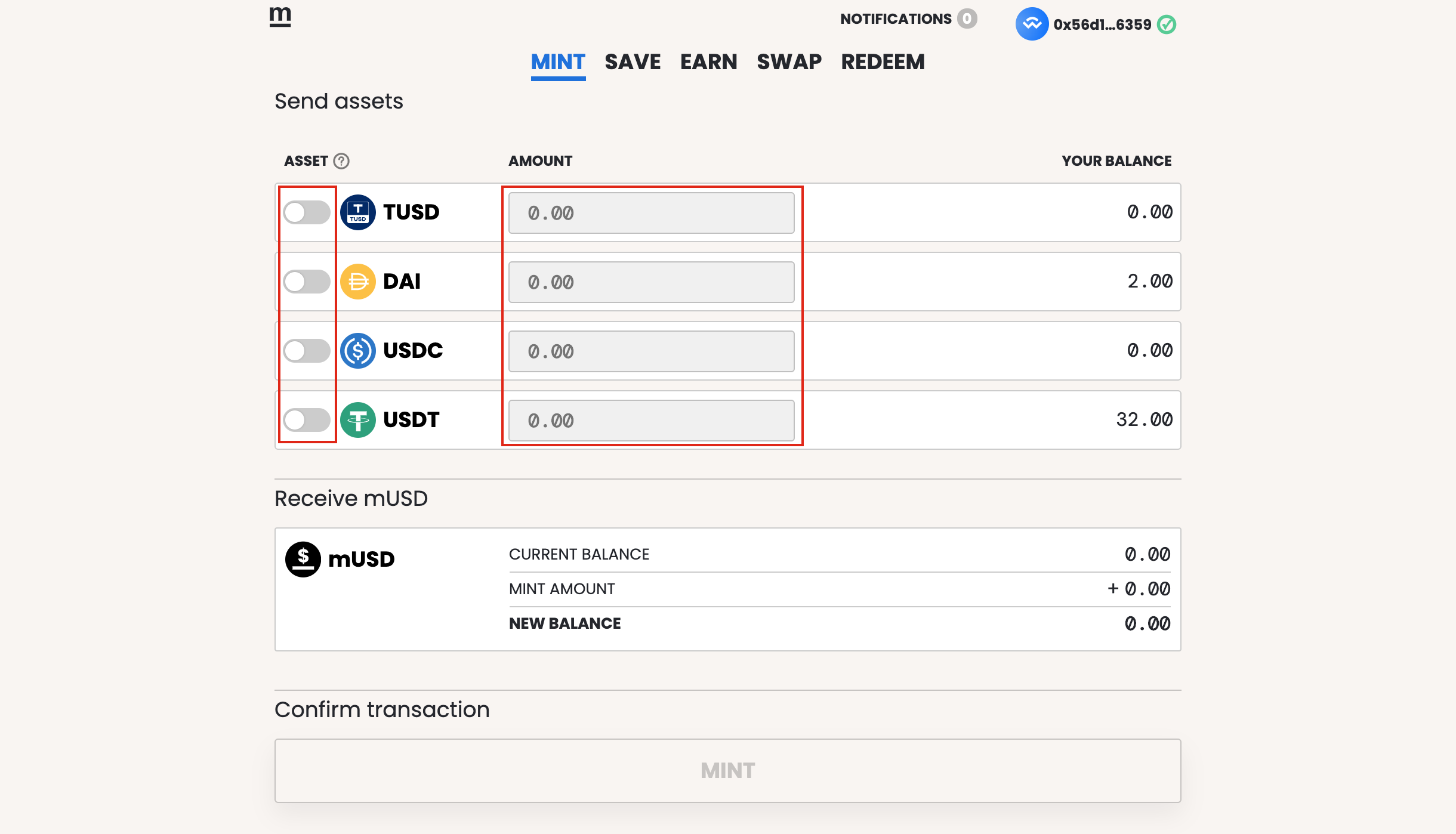This screenshot has width=1456, height=834.
Task: Click the MINT AMOUNT row label
Action: click(562, 589)
